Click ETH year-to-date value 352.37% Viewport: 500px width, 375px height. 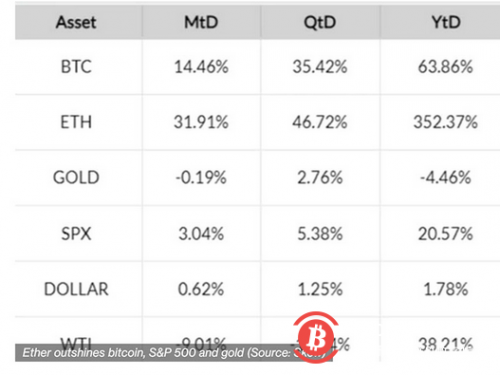point(446,122)
